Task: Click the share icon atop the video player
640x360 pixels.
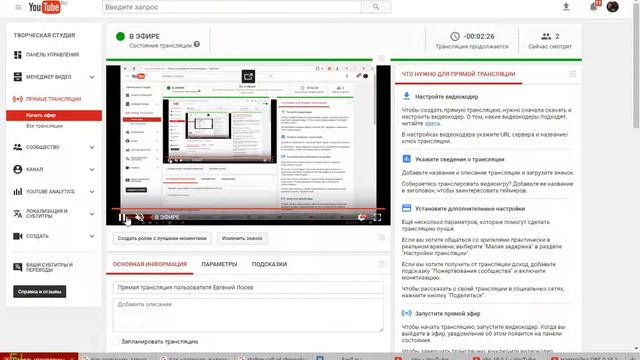Action: 248,76
